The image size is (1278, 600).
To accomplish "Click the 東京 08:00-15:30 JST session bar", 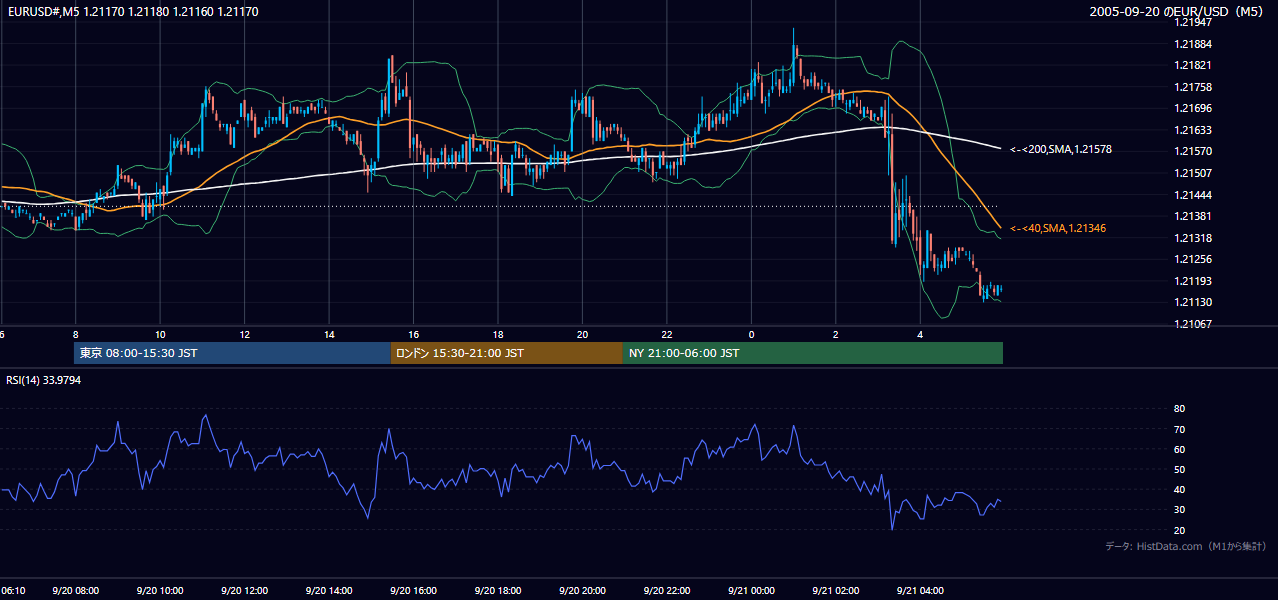I will (232, 353).
